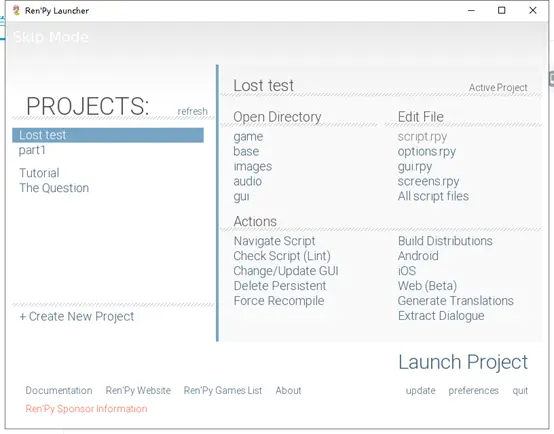554x434 pixels.
Task: Launch Project
Action: tap(463, 362)
